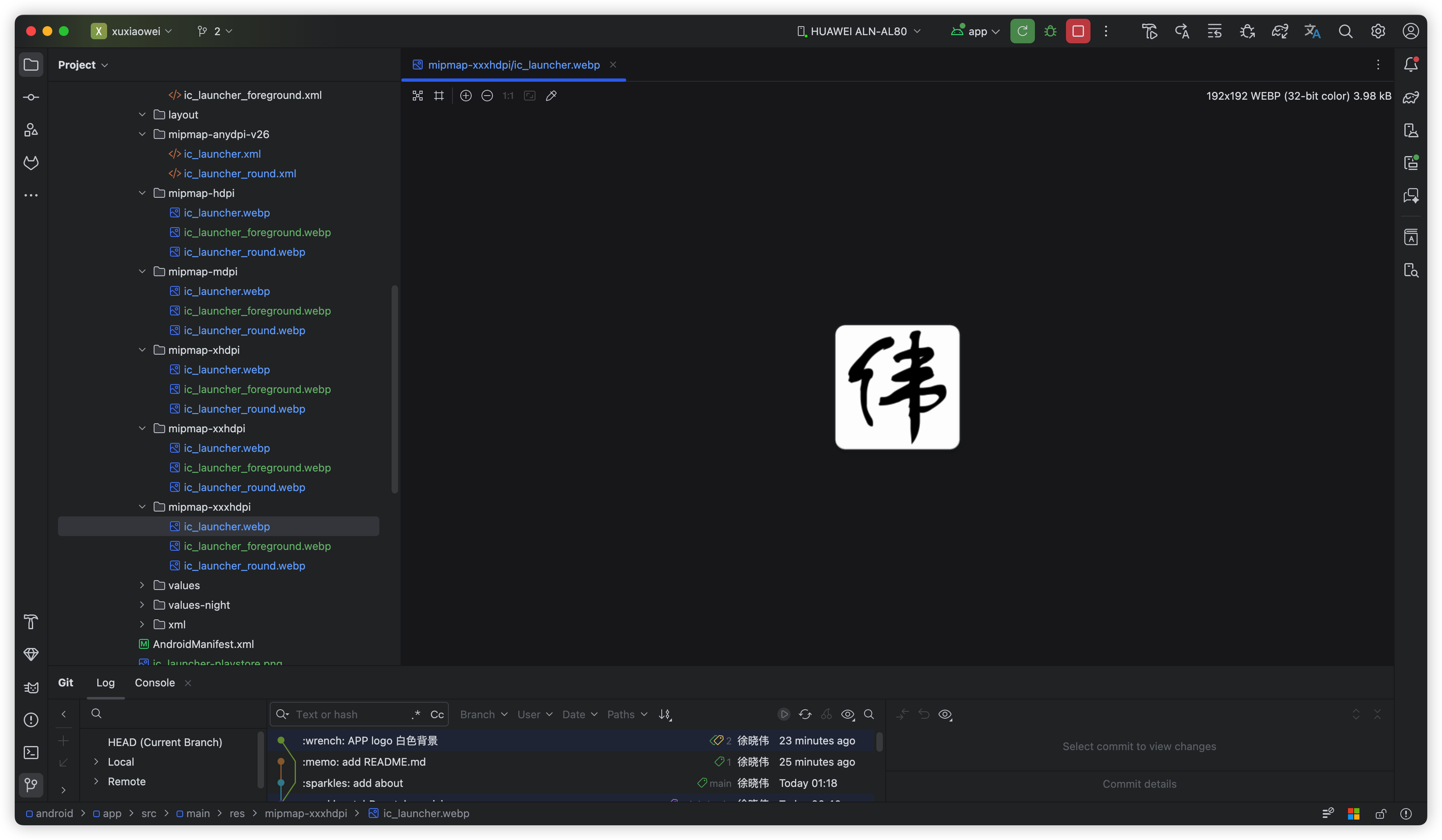Expand the values-night folder
The width and height of the screenshot is (1442, 840).
[142, 604]
